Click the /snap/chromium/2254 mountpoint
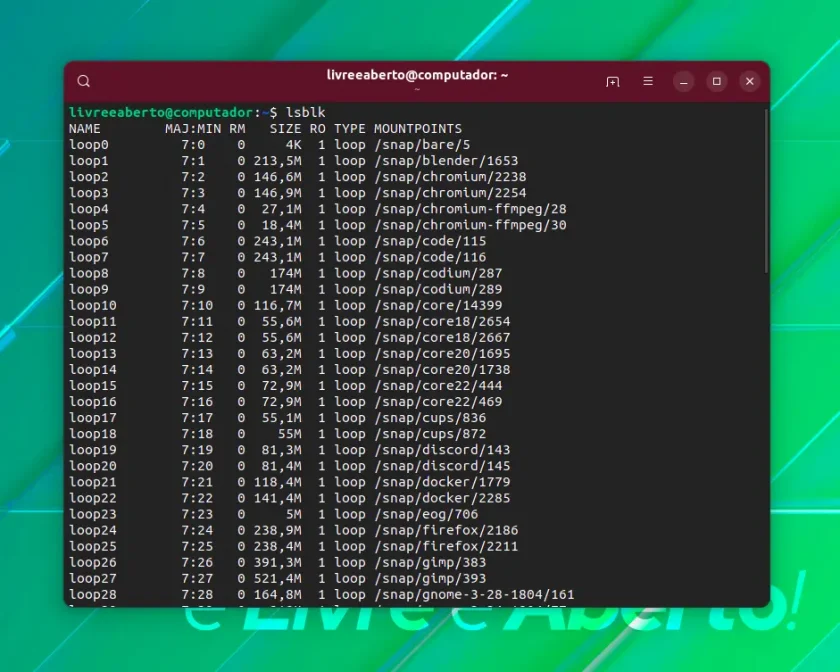The height and width of the screenshot is (672, 840). [x=450, y=193]
